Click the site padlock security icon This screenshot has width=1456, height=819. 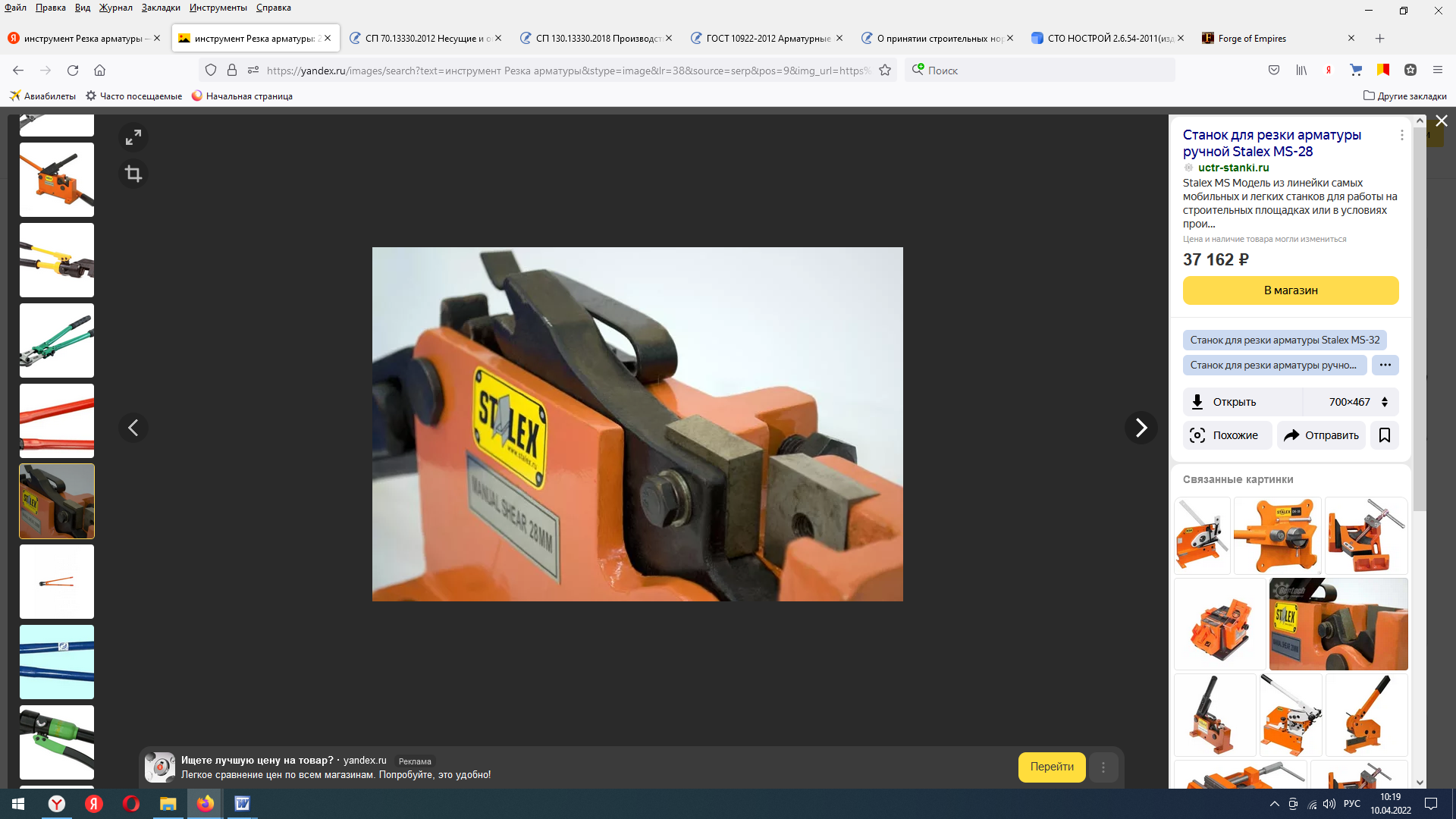(x=232, y=71)
